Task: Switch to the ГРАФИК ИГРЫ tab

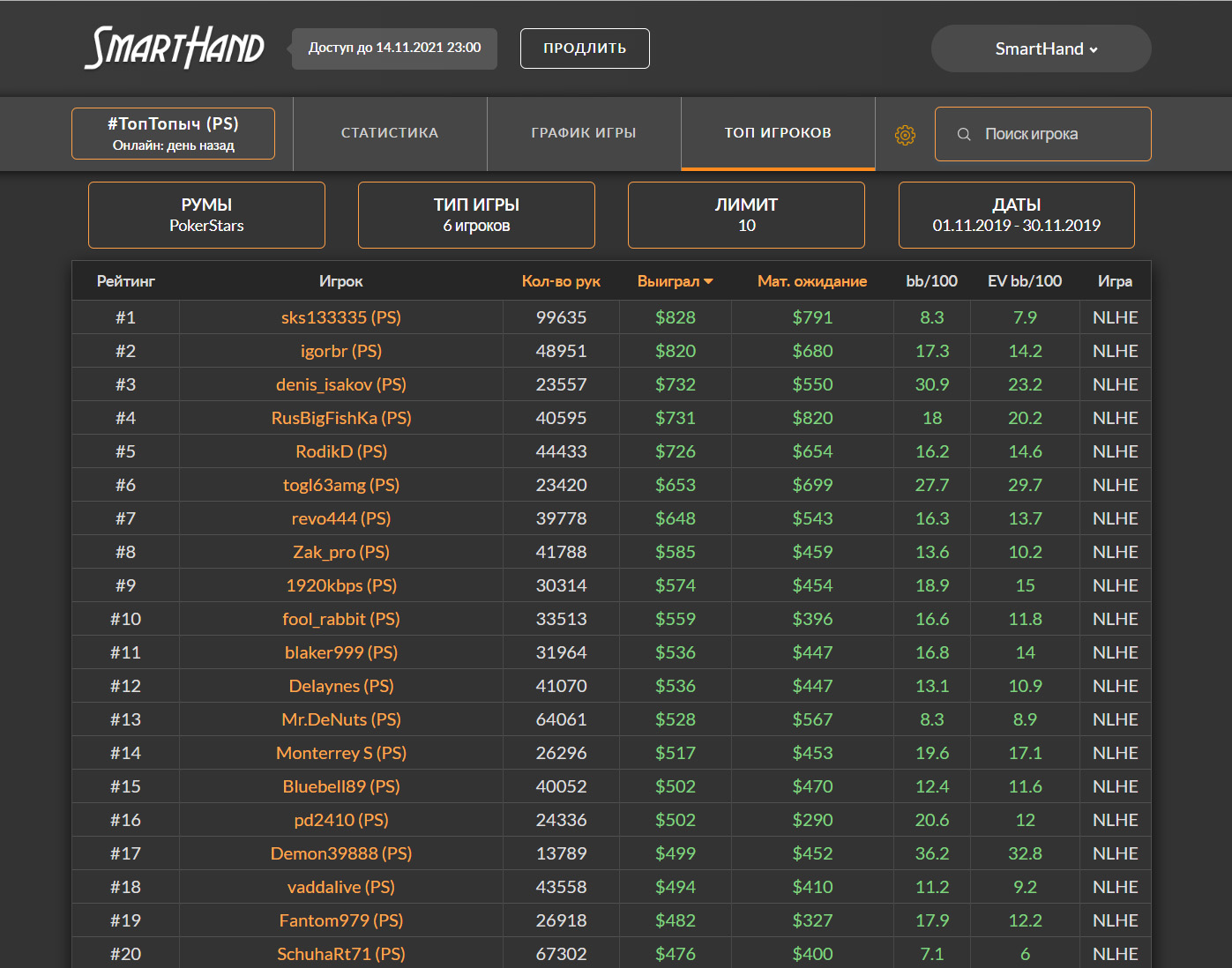Action: [584, 133]
